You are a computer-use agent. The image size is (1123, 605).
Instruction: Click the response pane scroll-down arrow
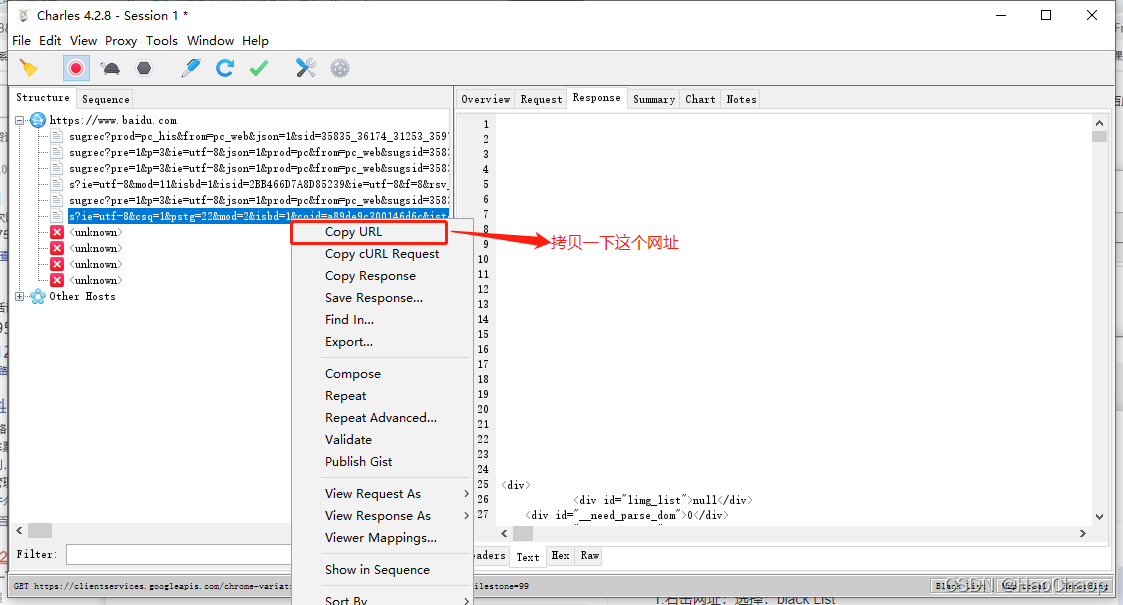pos(1099,517)
